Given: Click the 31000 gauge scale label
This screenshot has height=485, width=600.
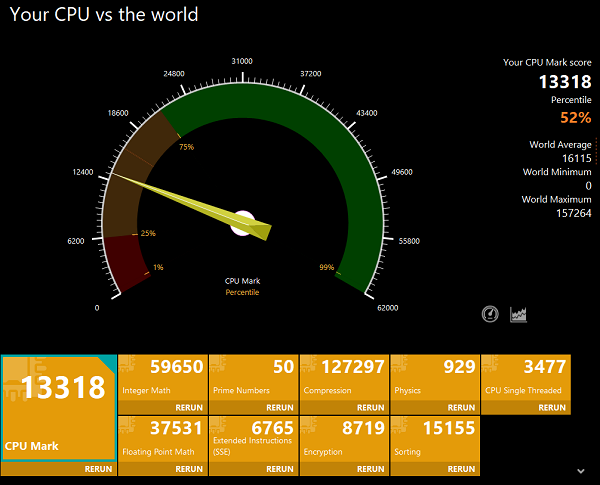Looking at the screenshot, I should [242, 61].
